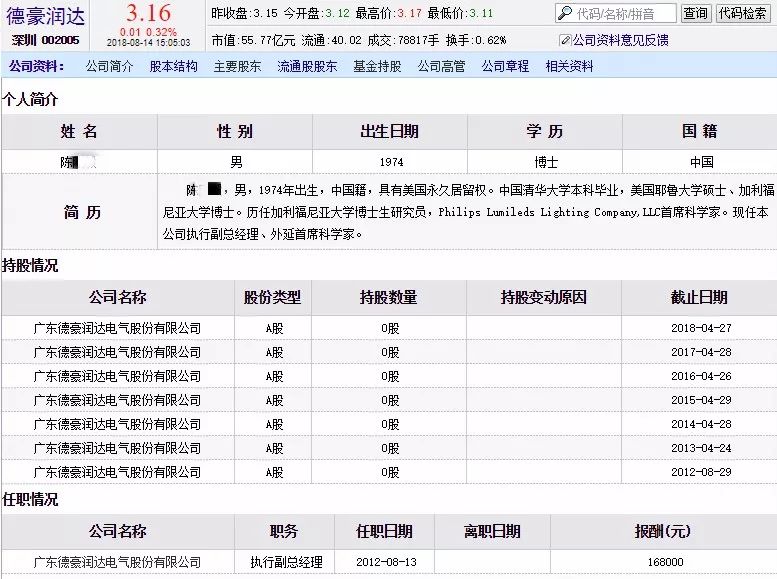
Task: Focus the 代码/名称/拼音 search field
Action: click(x=616, y=13)
